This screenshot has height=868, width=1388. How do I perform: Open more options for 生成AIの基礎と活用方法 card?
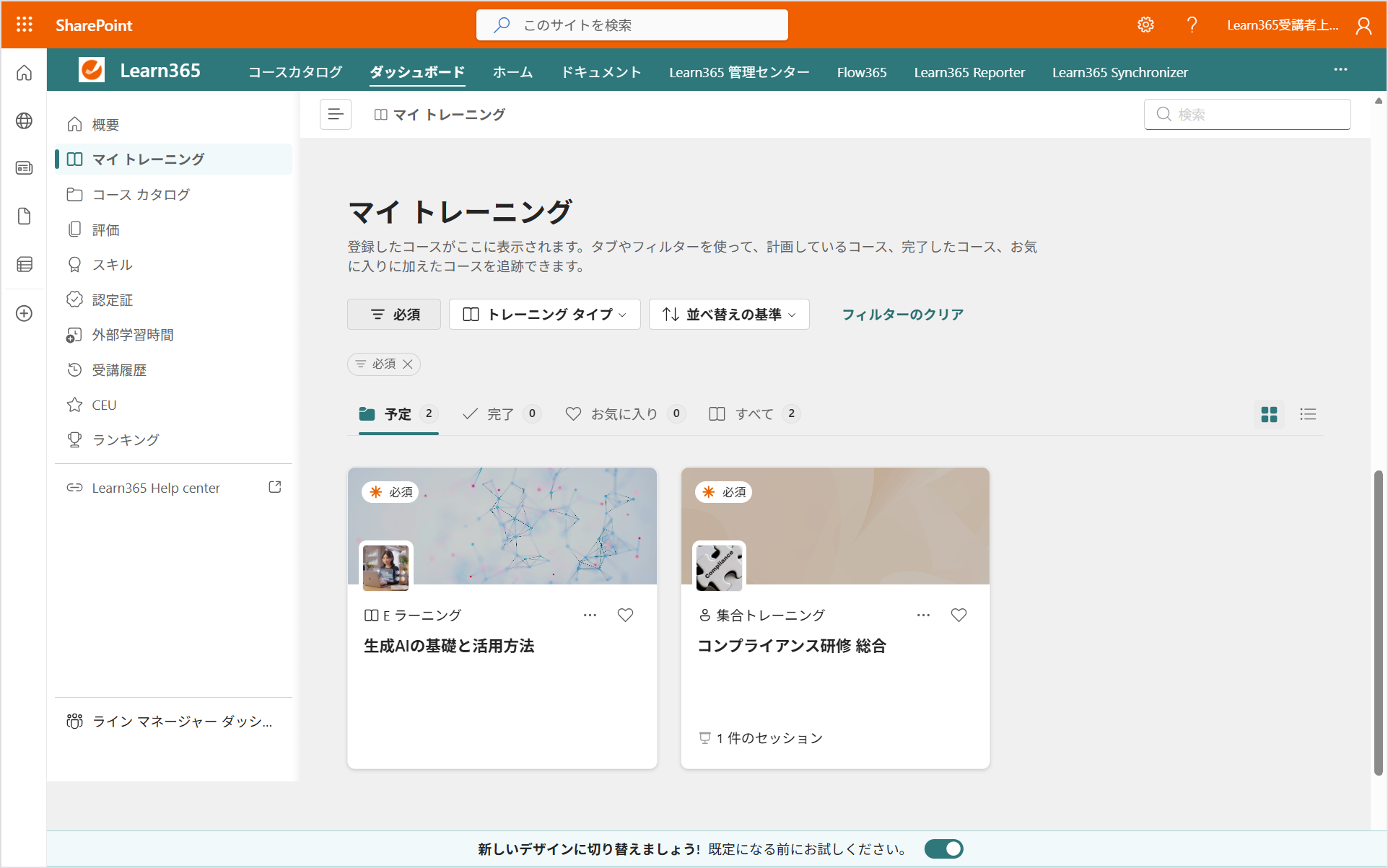coord(590,615)
